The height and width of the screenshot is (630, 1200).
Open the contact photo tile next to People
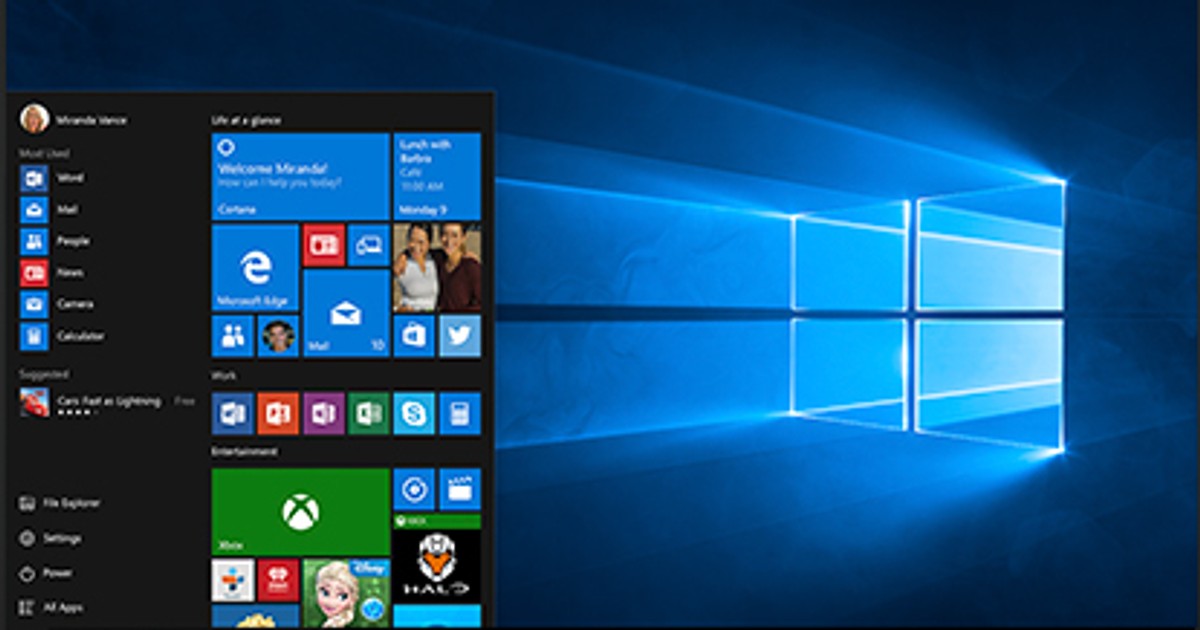click(278, 336)
